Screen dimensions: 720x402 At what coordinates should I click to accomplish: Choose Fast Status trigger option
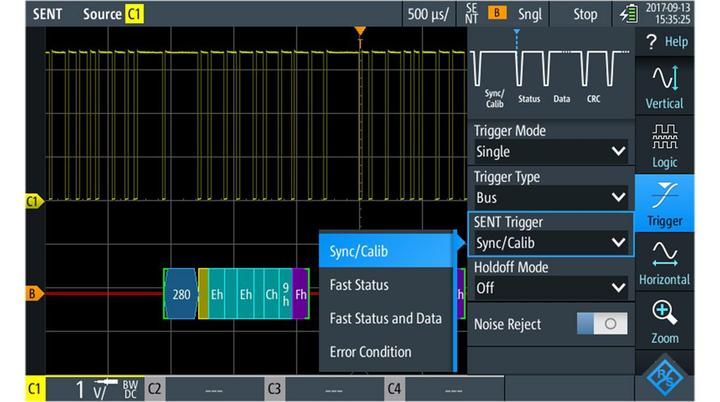(x=386, y=285)
